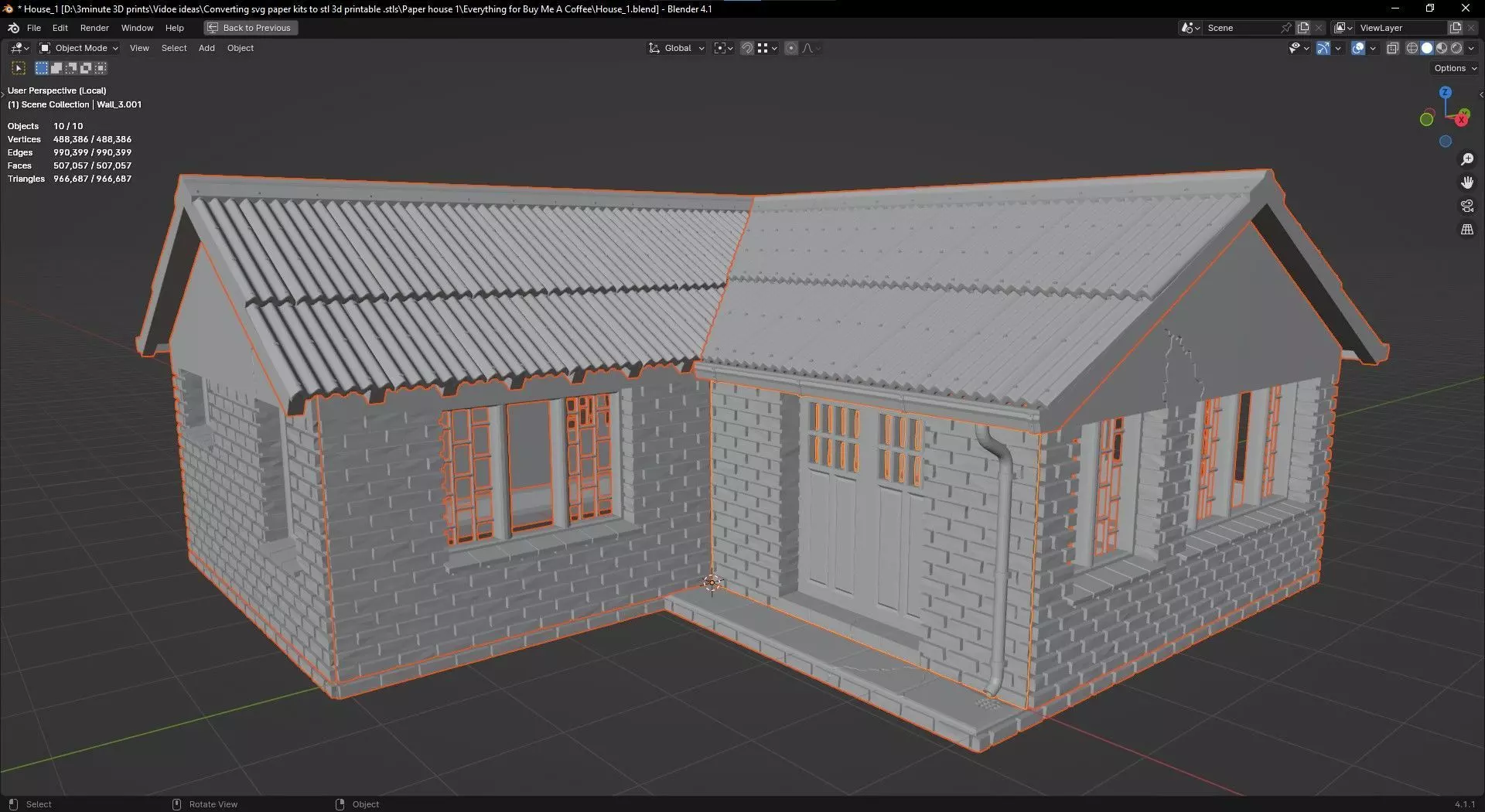The width and height of the screenshot is (1485, 812).
Task: Switch to Material Preview shading
Action: tap(1442, 48)
